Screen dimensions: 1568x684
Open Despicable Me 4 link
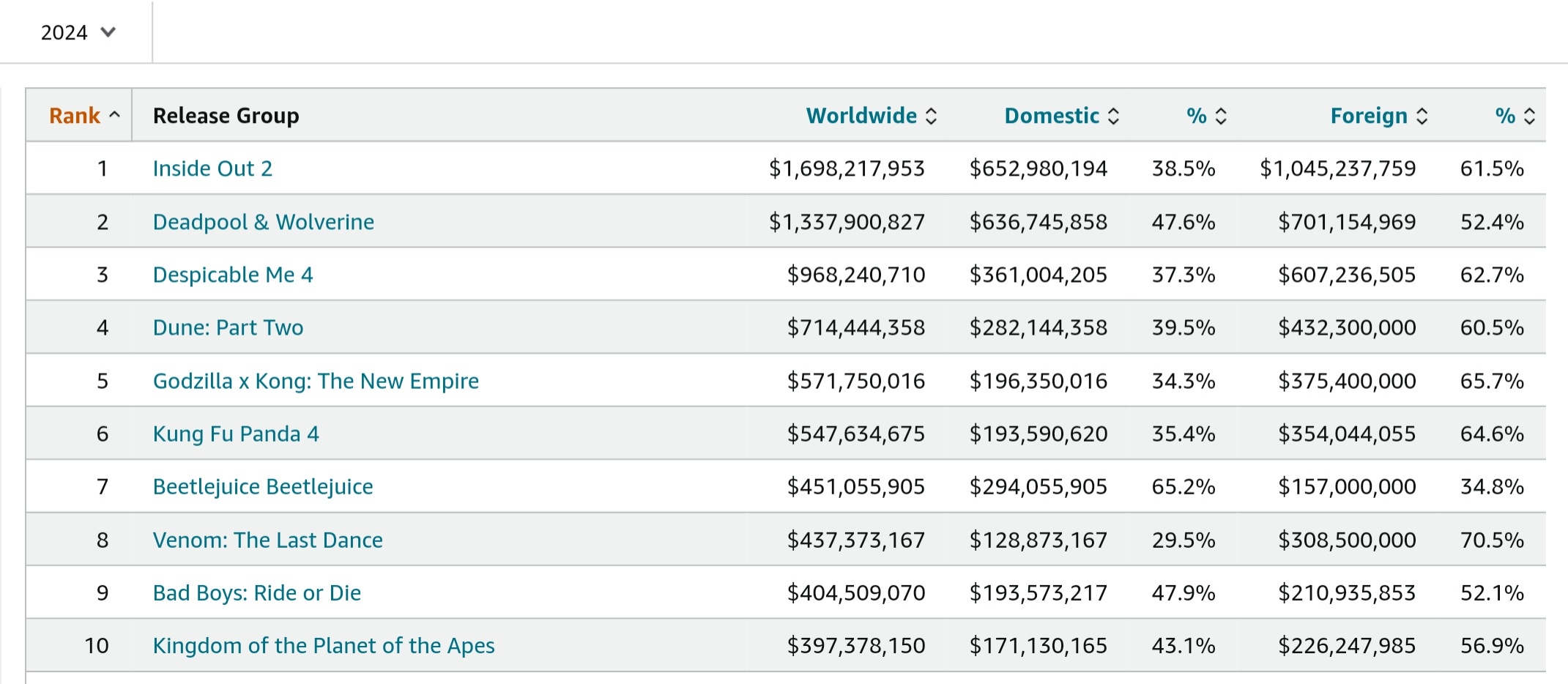(233, 275)
